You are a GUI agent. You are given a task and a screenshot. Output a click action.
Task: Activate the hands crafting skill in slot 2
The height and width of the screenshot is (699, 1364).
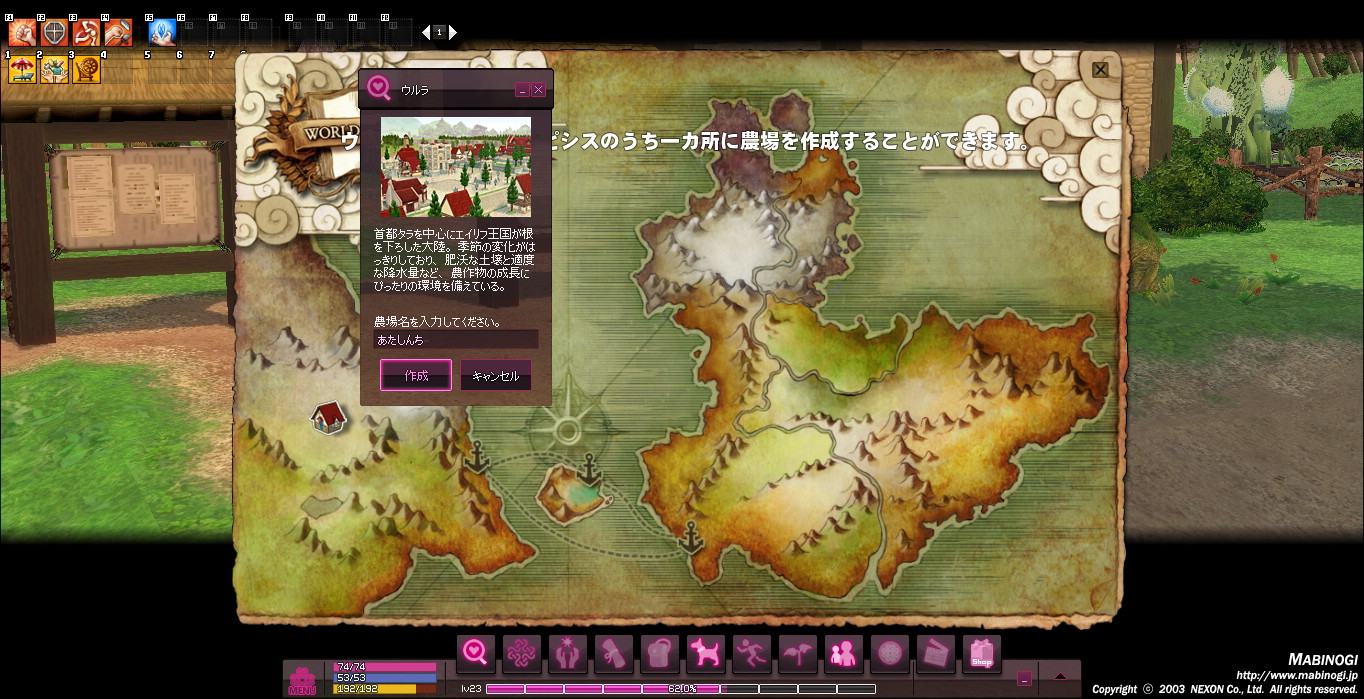pos(54,69)
